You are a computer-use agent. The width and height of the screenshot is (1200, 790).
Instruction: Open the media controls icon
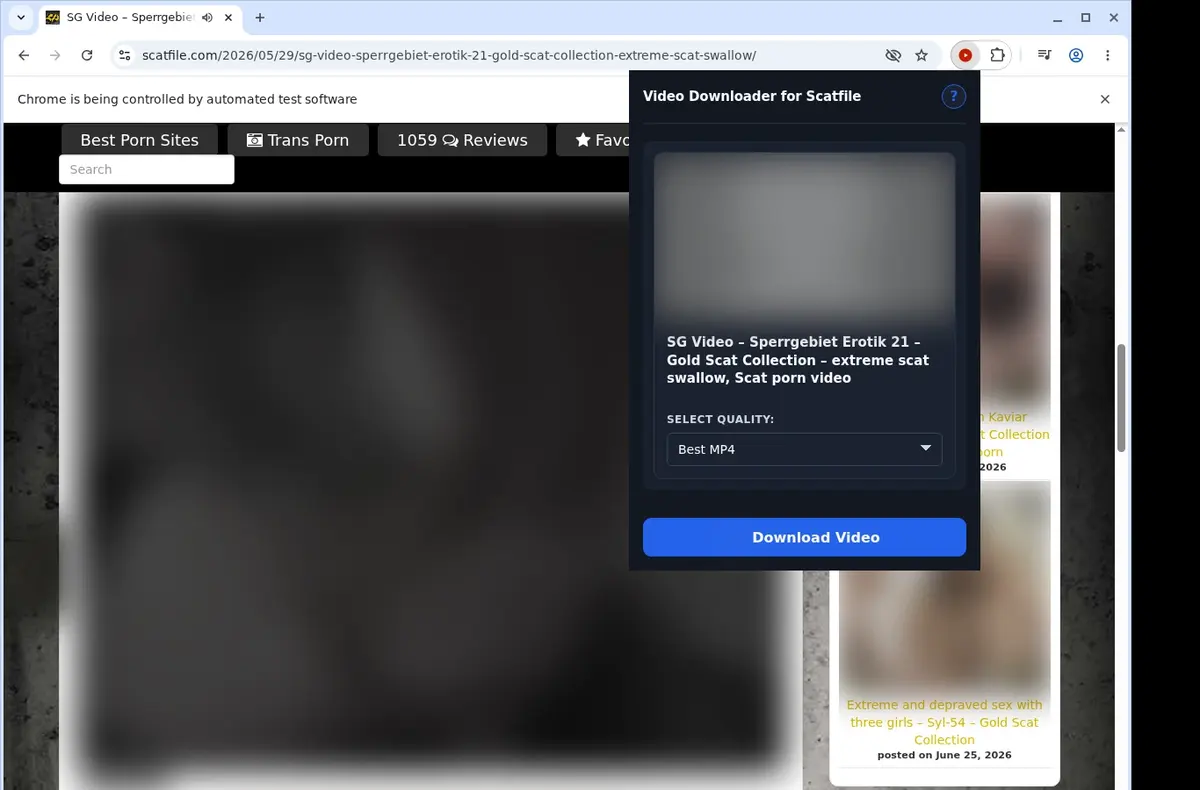point(1044,56)
